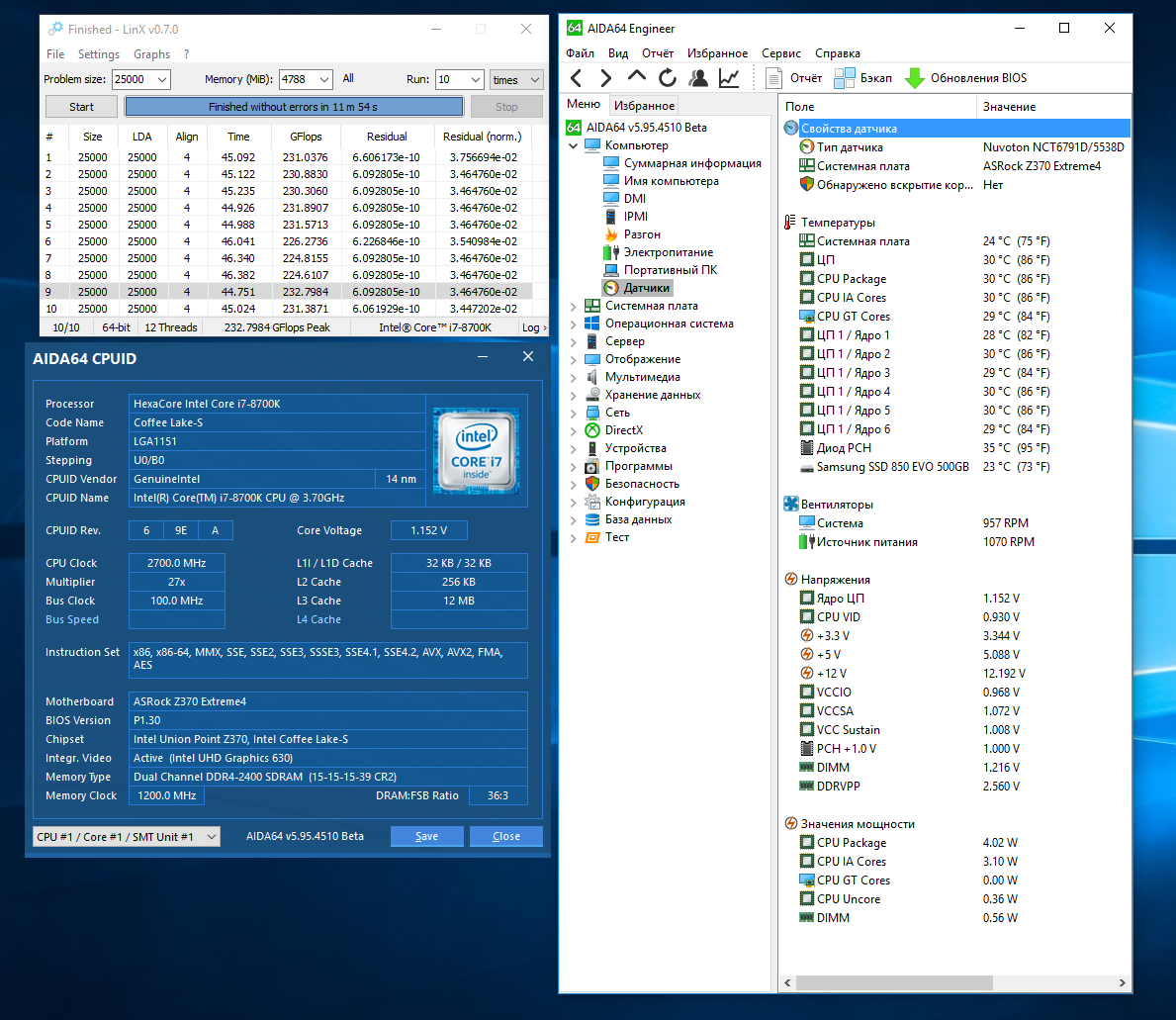Expand the Системная плата tree node
Image resolution: width=1176 pixels, height=1020 pixels.
573,306
